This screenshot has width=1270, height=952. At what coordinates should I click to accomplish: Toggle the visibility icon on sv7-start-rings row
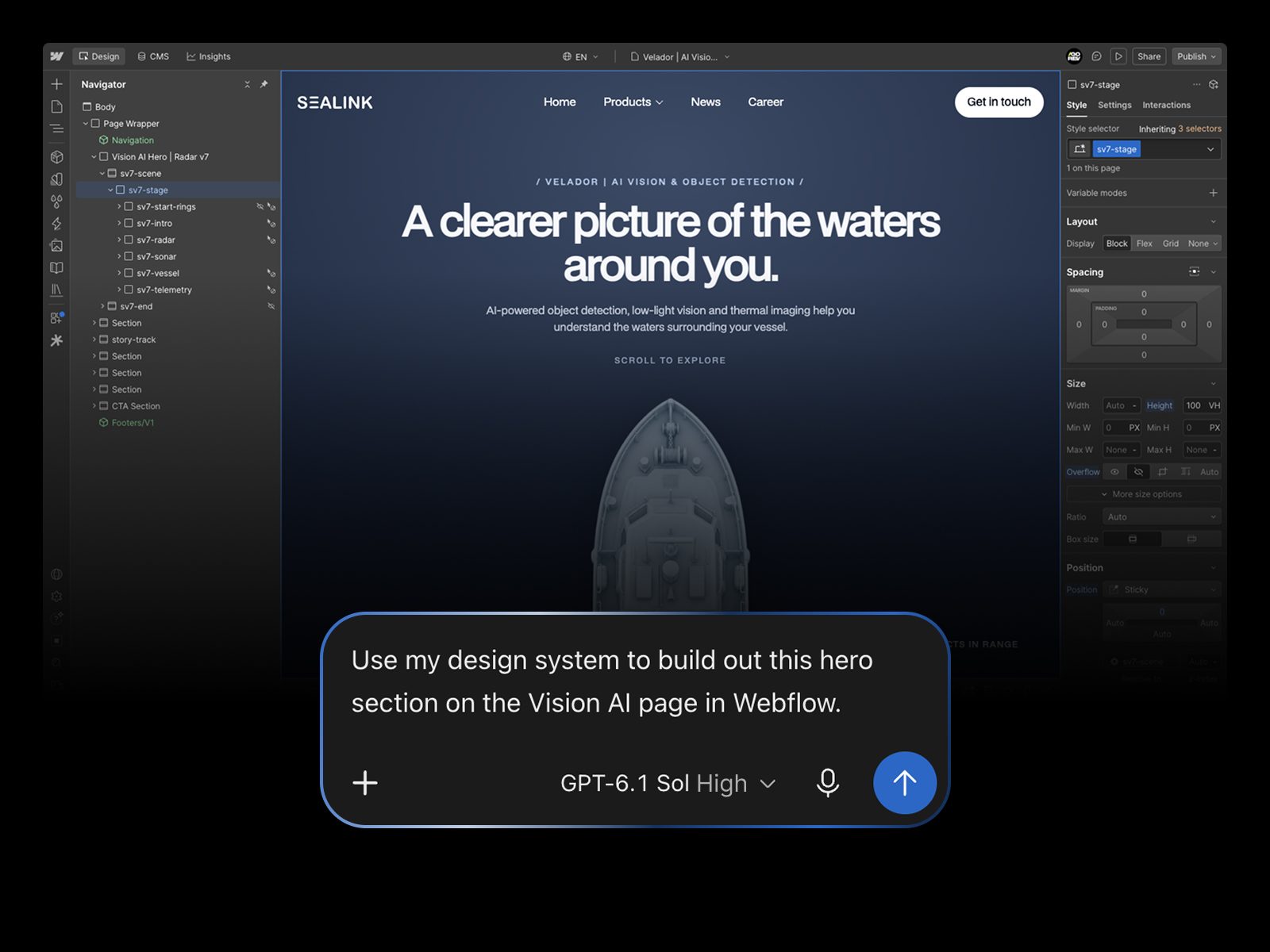pyautogui.click(x=260, y=206)
